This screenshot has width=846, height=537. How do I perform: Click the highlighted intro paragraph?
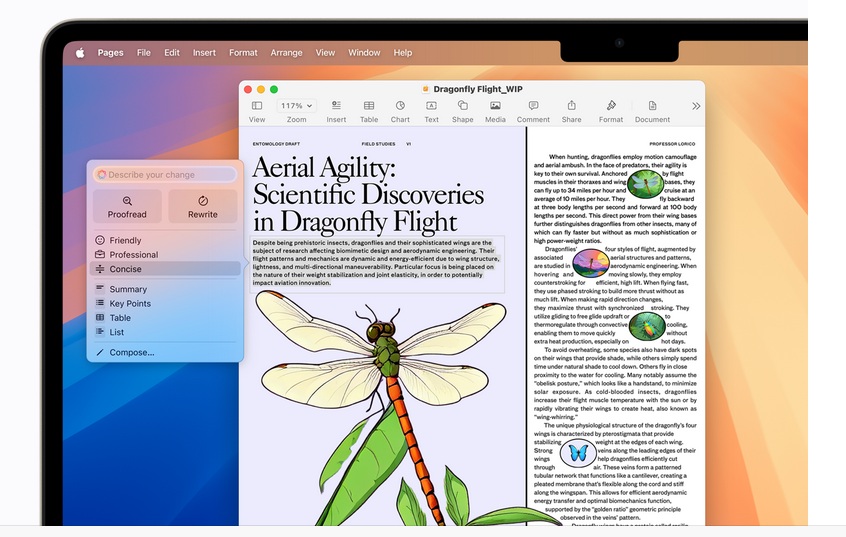[377, 263]
